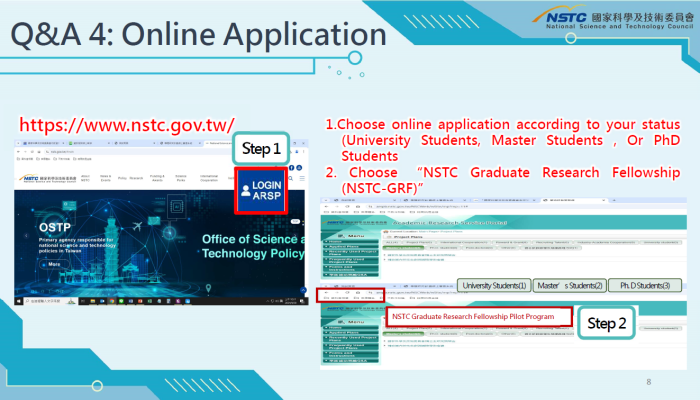Open the tab-search chevron in the upper portal browser
Screen dimensions: 700x400
[x=326, y=200]
